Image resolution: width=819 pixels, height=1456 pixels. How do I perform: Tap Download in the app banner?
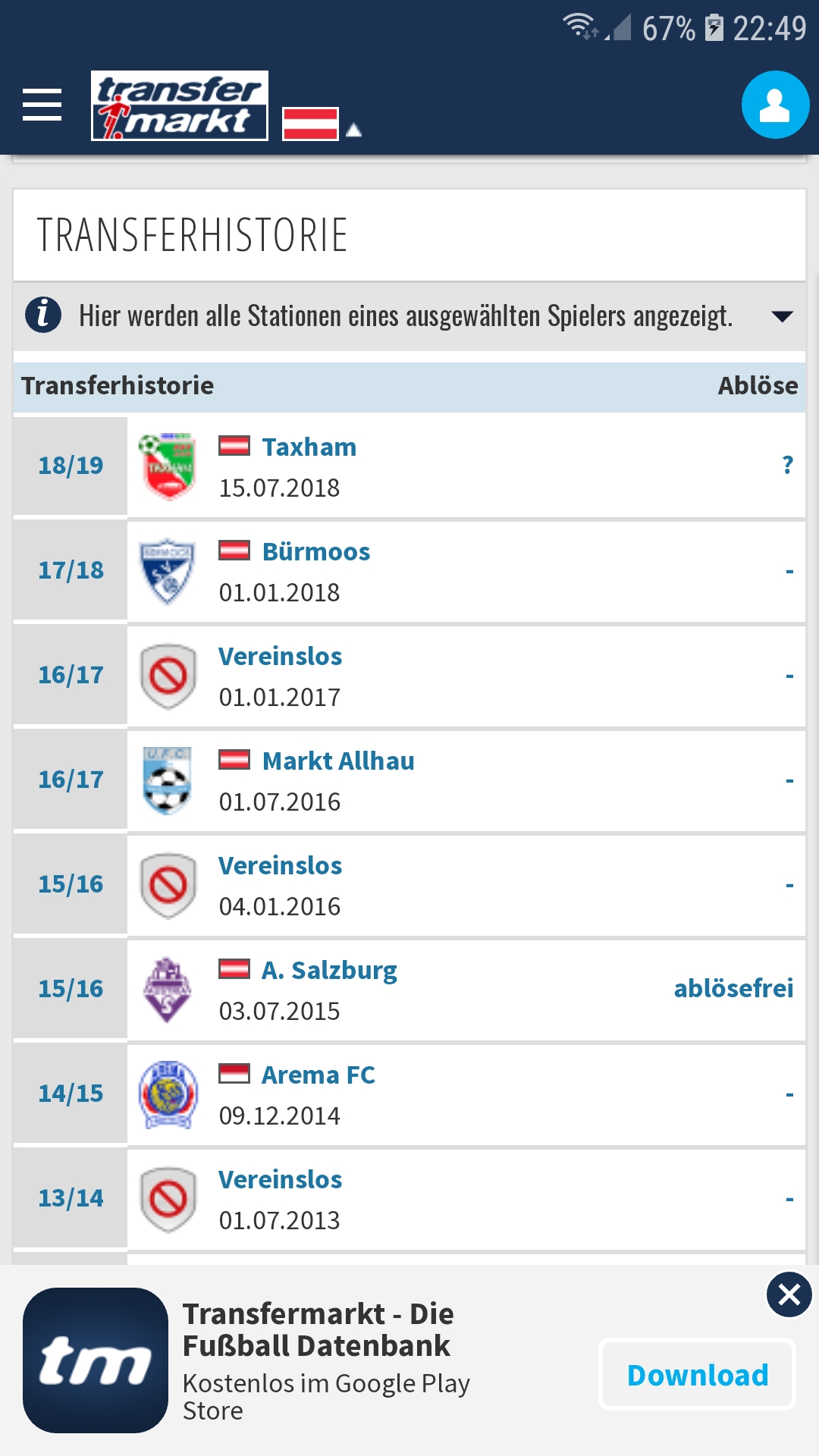click(697, 1374)
